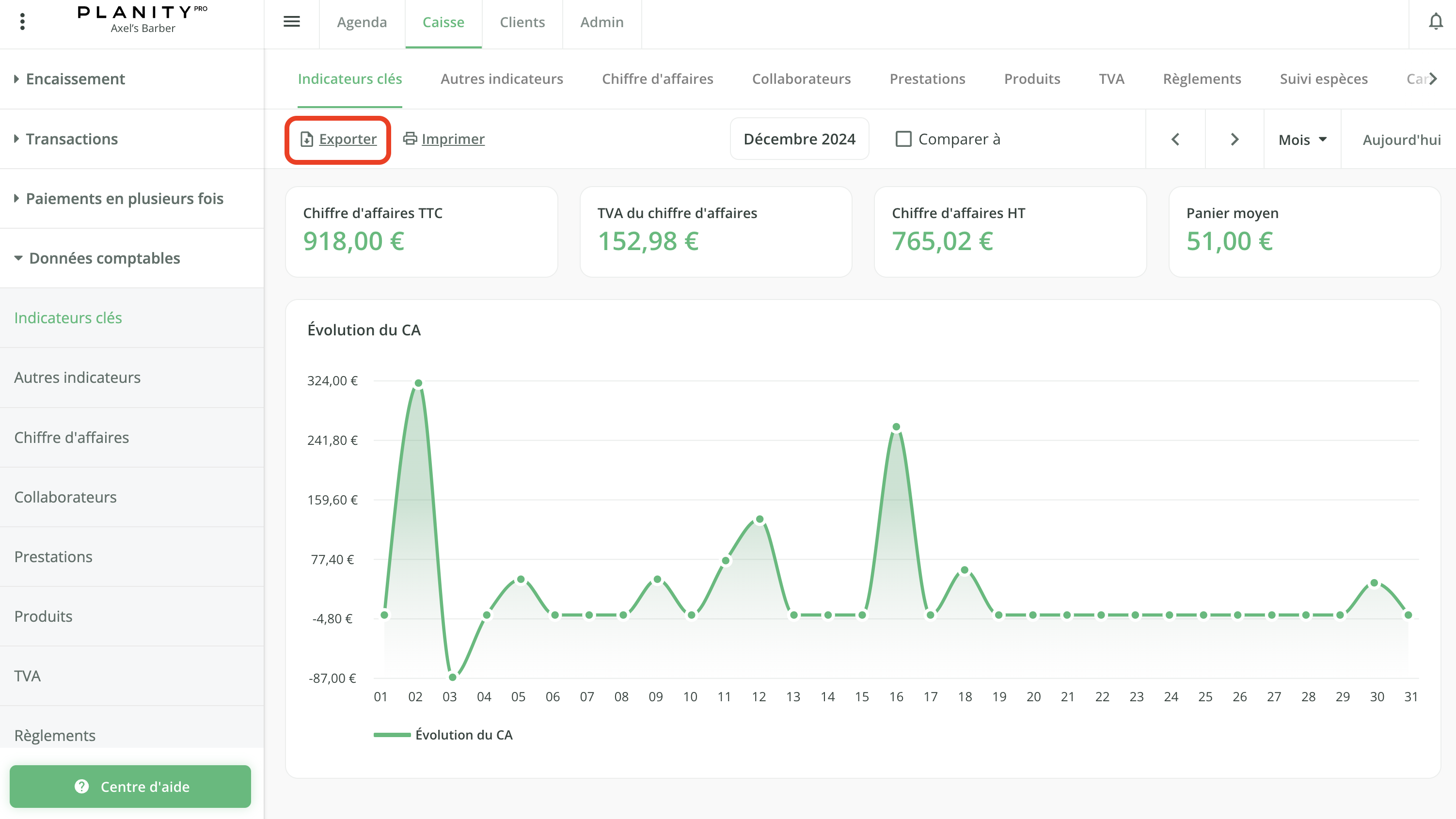Go to next month arrow

1234,139
